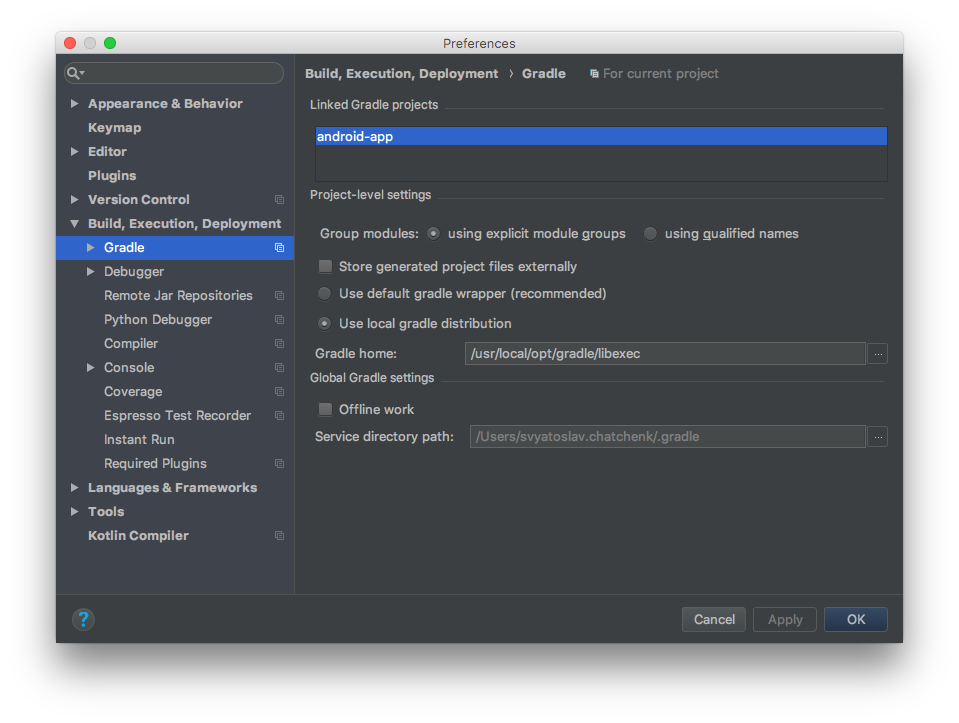
Task: Click the icon beside Remote Jar Repositories
Action: 278,295
